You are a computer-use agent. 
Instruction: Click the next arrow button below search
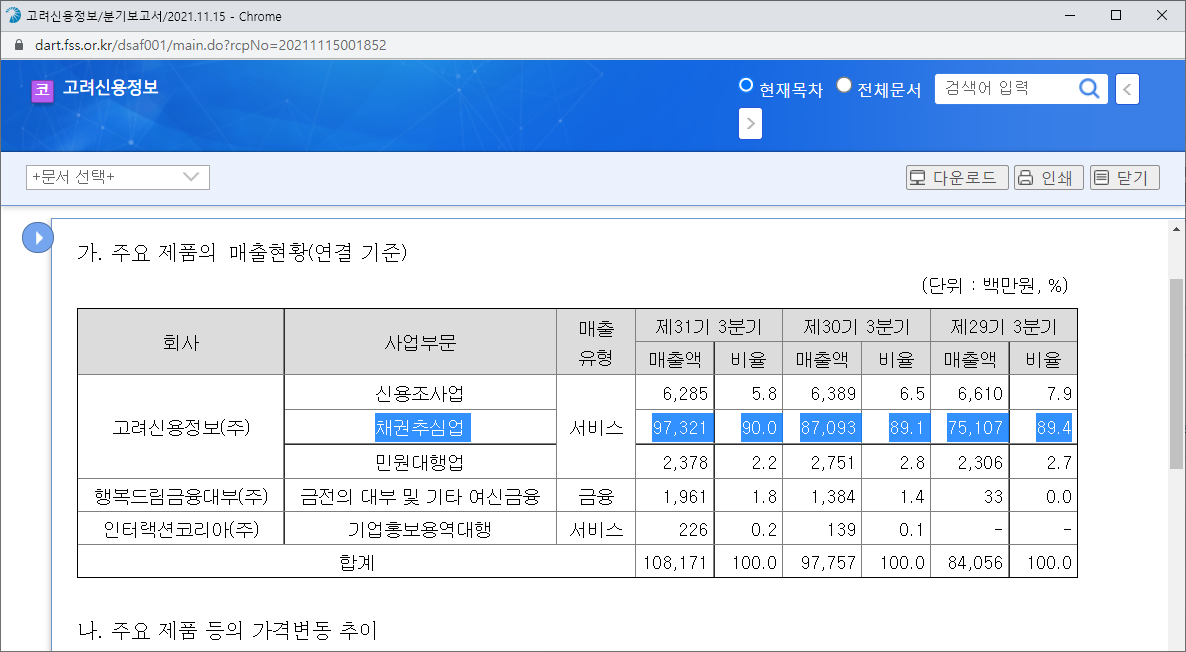(750, 124)
